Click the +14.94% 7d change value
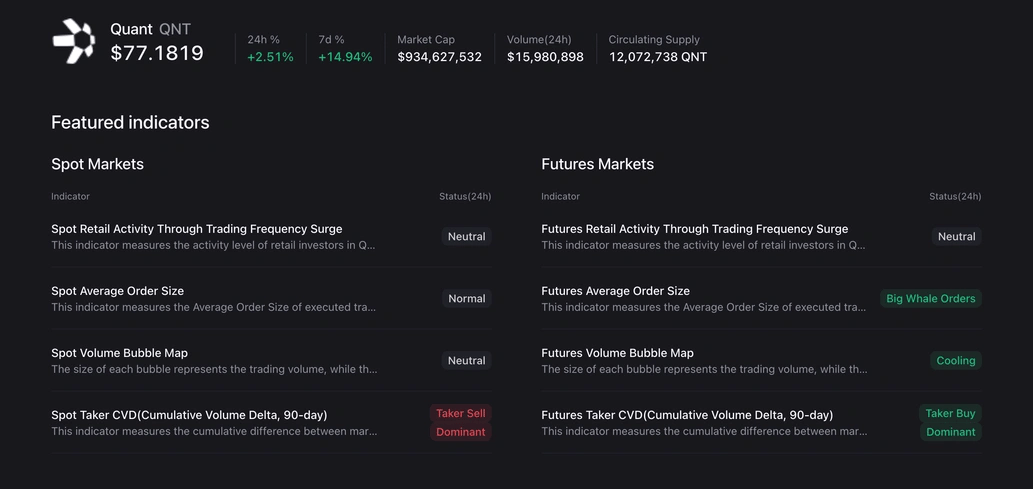This screenshot has width=1033, height=489. (x=345, y=57)
